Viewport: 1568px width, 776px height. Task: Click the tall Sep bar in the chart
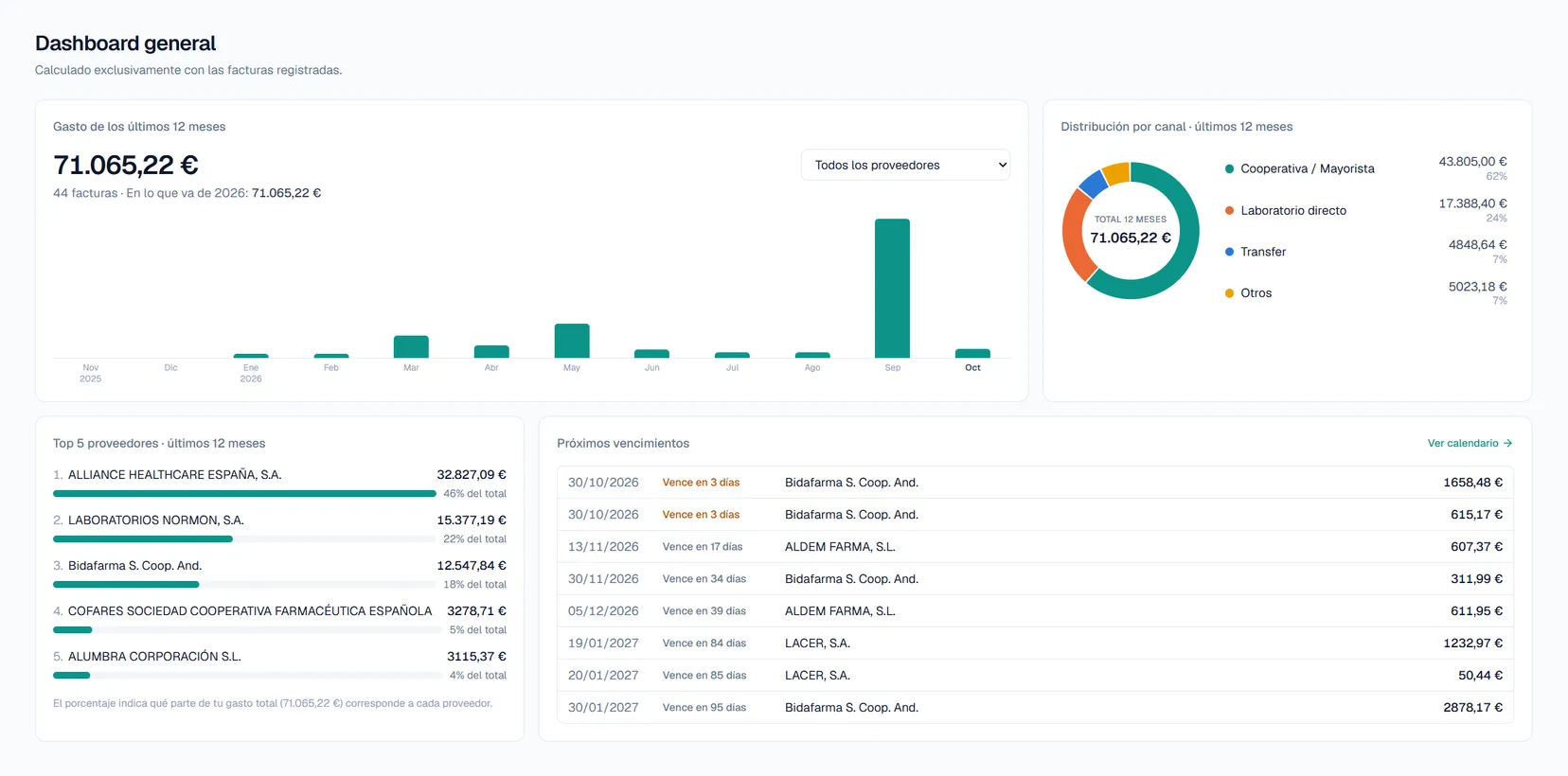click(892, 288)
